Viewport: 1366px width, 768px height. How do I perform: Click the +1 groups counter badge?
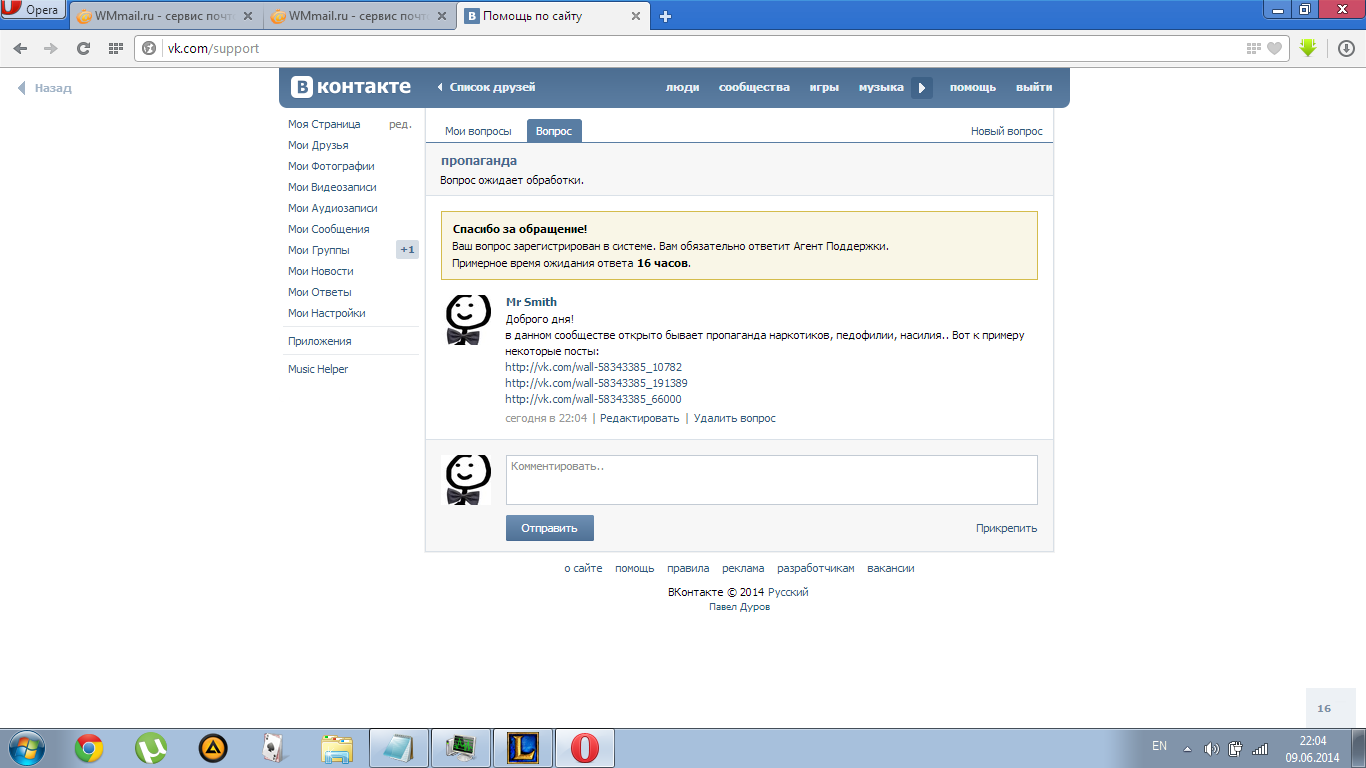[407, 250]
